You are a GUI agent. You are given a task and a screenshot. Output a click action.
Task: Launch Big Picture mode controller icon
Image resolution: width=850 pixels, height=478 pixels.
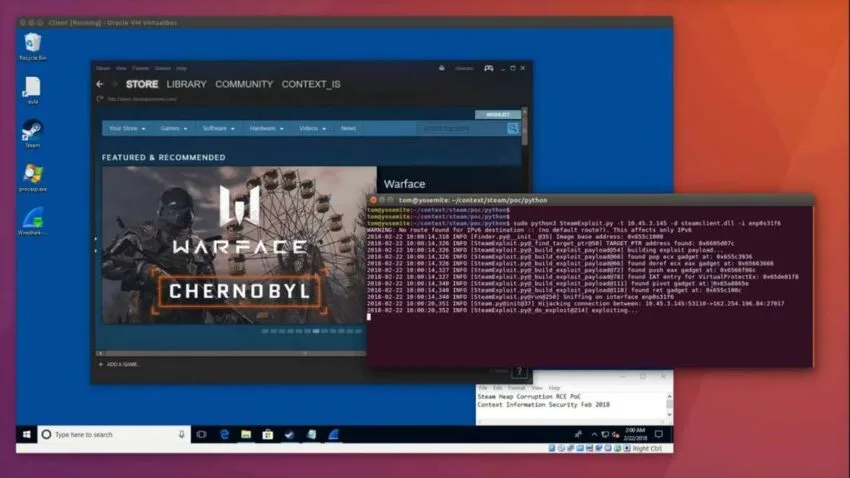(x=488, y=68)
